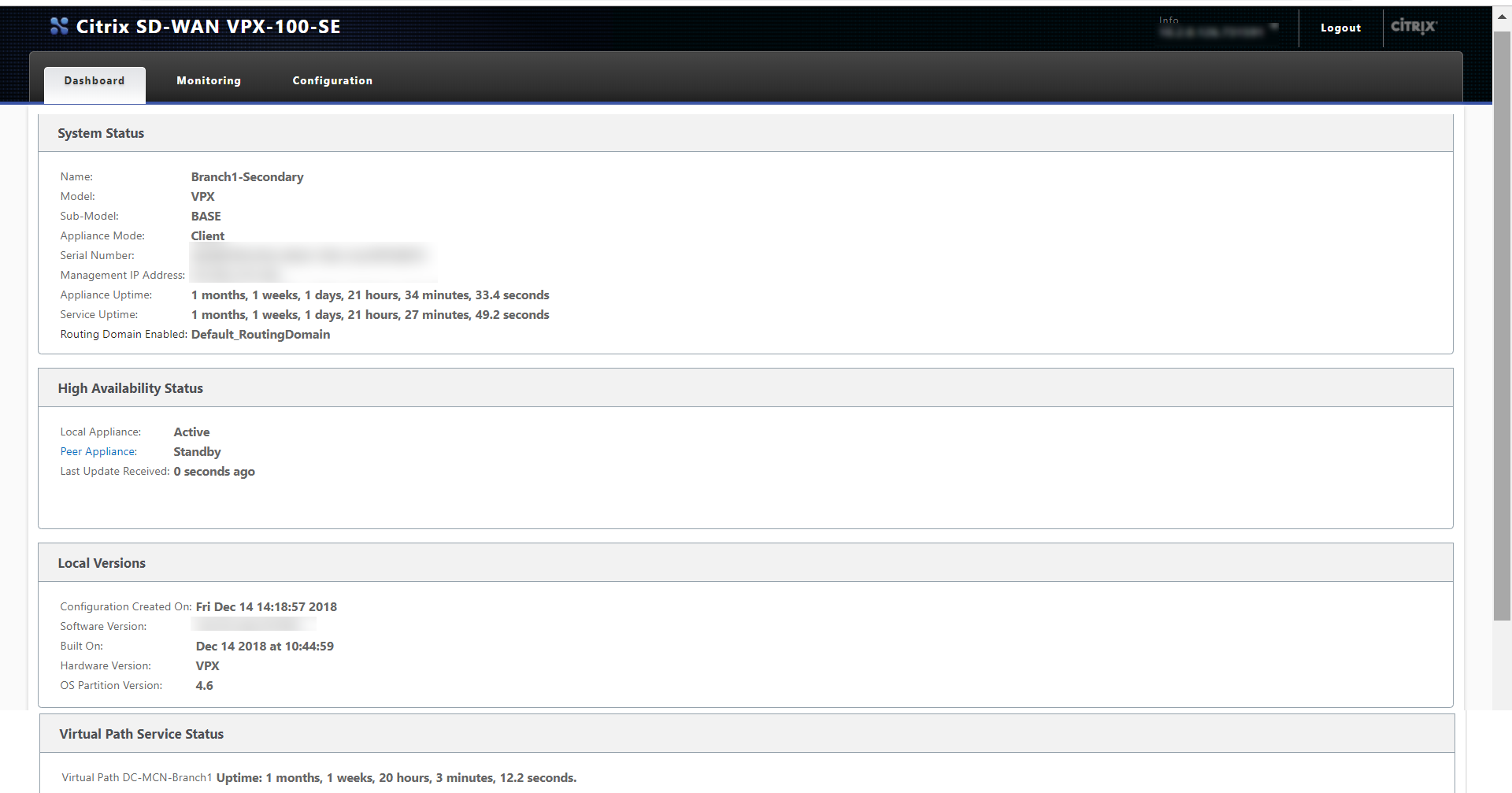This screenshot has height=793, width=1512.
Task: Select the Model value VPX
Action: [202, 196]
